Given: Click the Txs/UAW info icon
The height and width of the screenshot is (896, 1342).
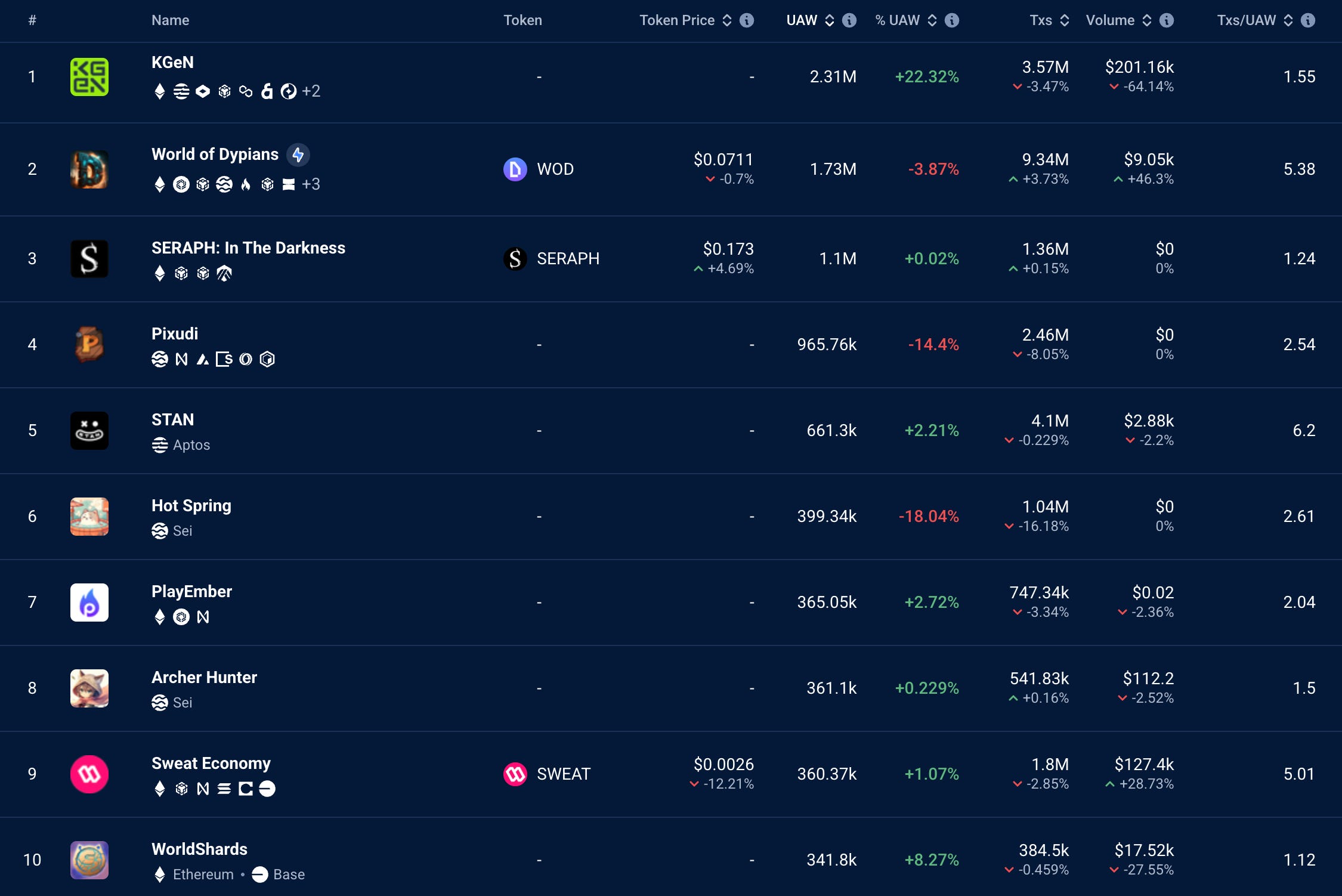Looking at the screenshot, I should [x=1308, y=20].
